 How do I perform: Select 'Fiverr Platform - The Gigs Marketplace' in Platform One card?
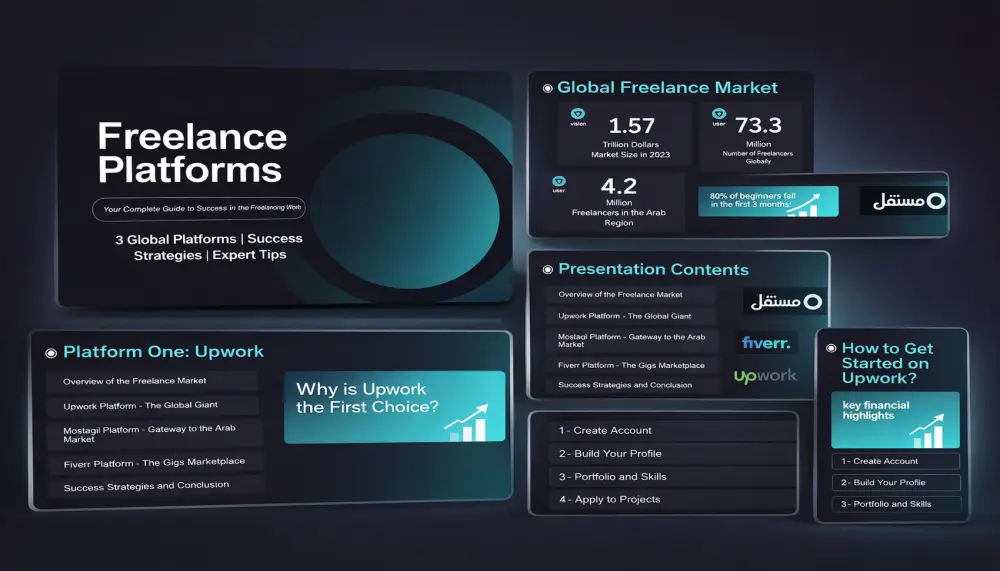(x=156, y=463)
